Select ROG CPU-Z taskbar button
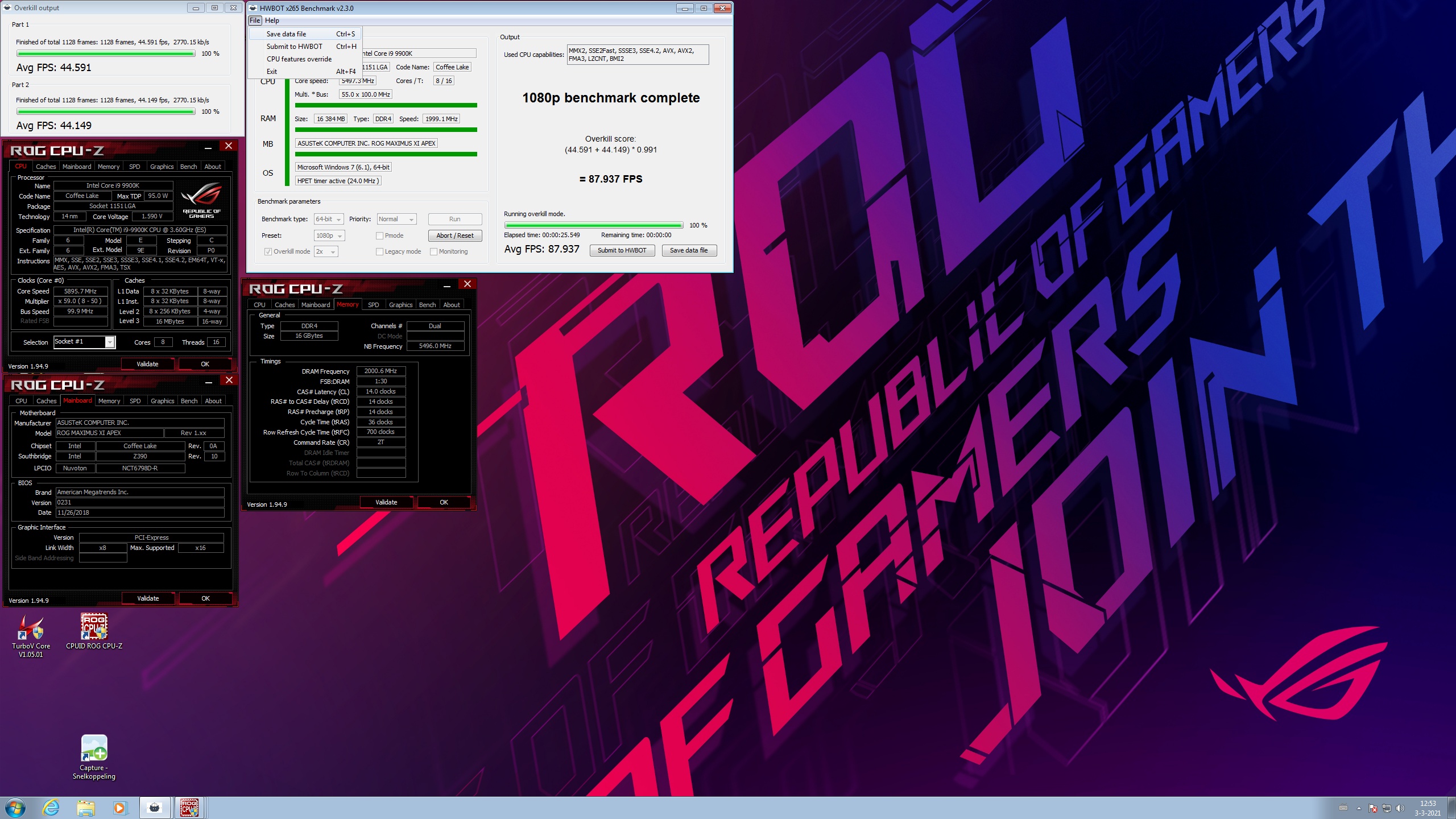The image size is (1456, 819). tap(189, 808)
